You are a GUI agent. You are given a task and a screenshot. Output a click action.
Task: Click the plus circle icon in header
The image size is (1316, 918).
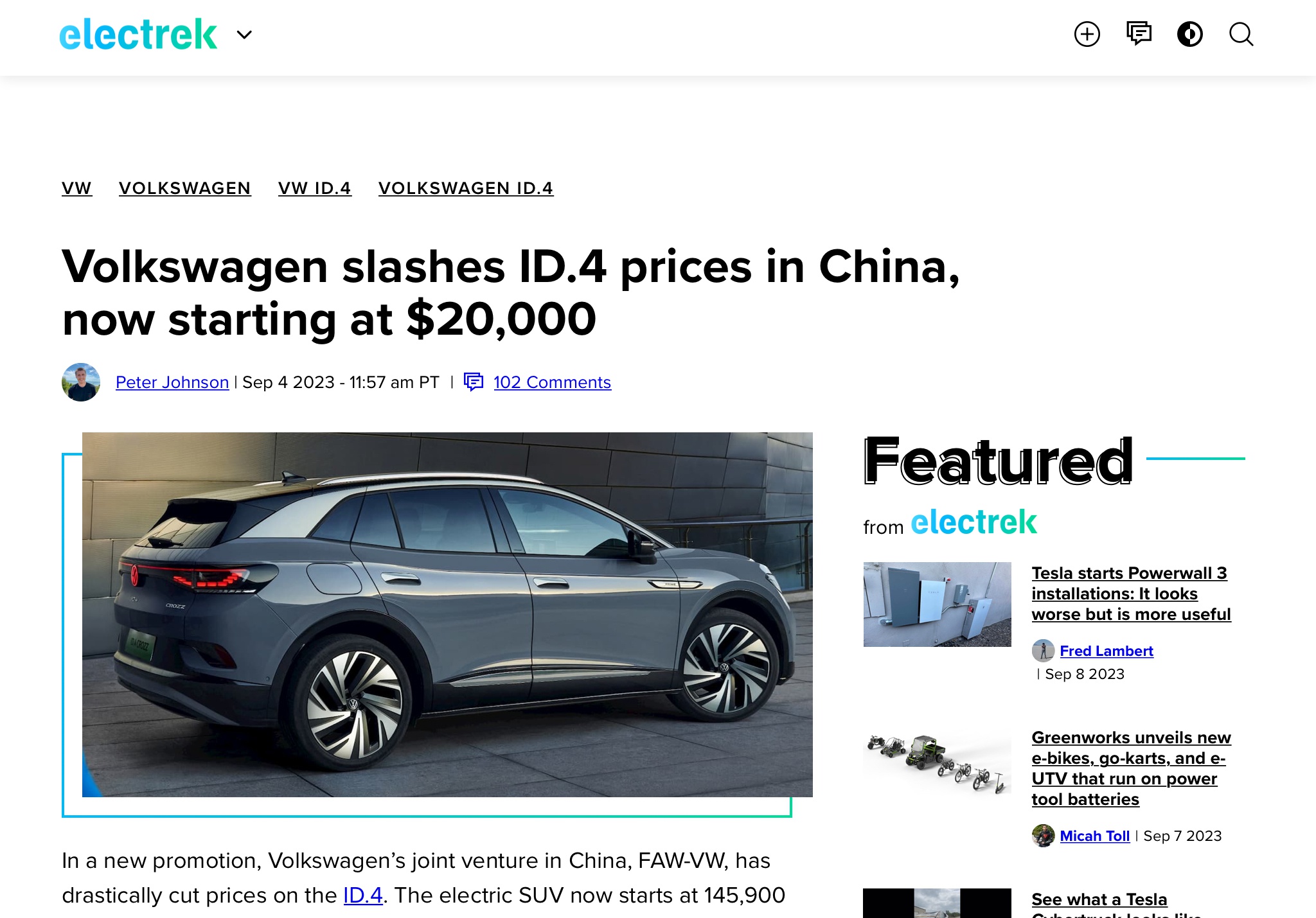tap(1087, 34)
